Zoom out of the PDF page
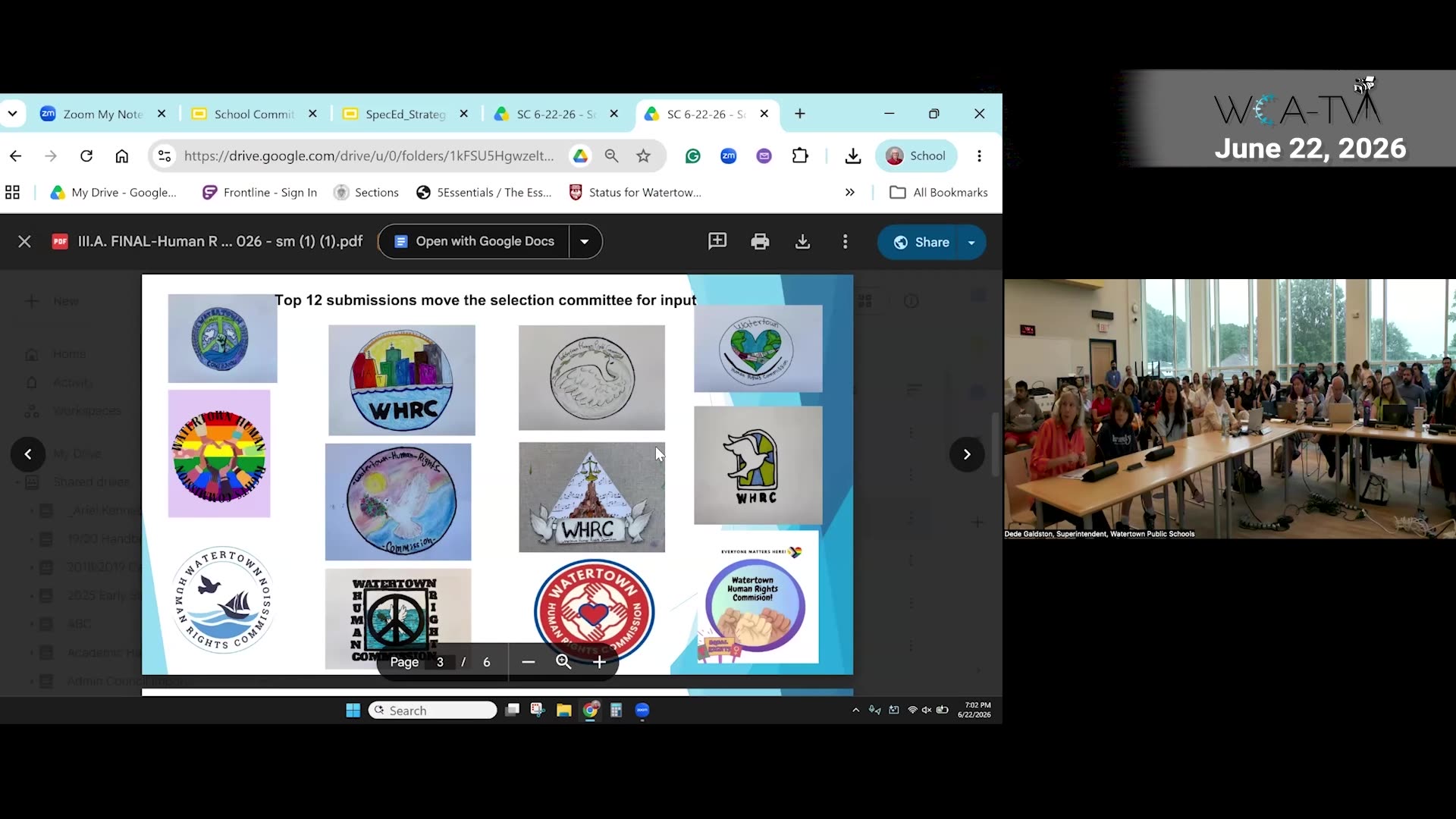Screen dimensions: 1456x819 point(529,662)
